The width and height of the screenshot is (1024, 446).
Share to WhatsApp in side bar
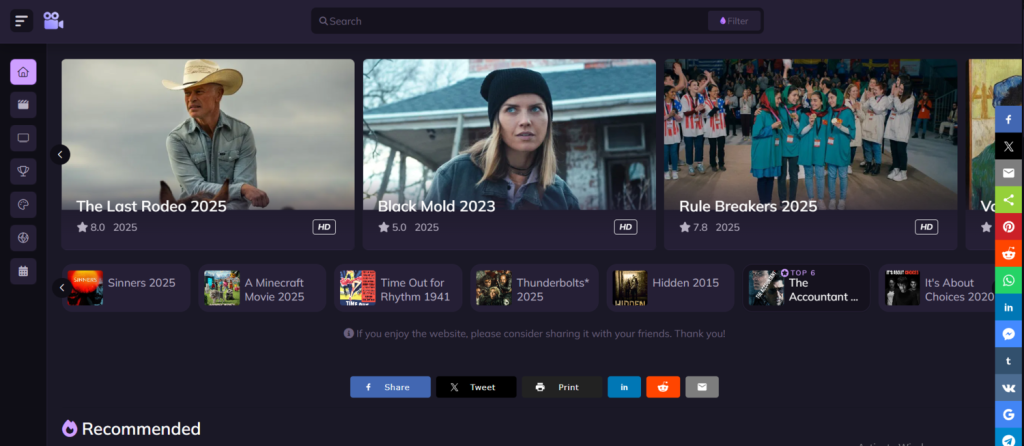point(1009,280)
